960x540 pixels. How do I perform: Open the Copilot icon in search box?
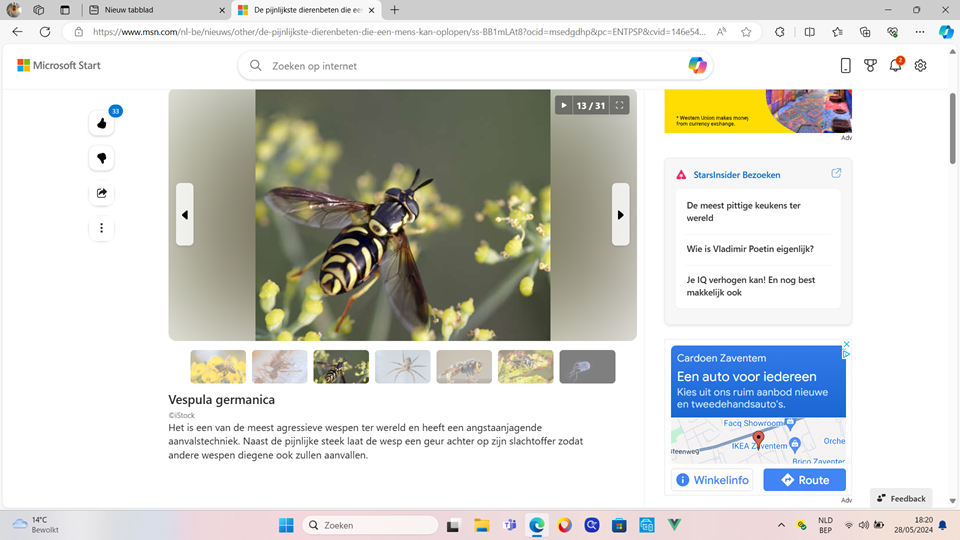pyautogui.click(x=697, y=66)
